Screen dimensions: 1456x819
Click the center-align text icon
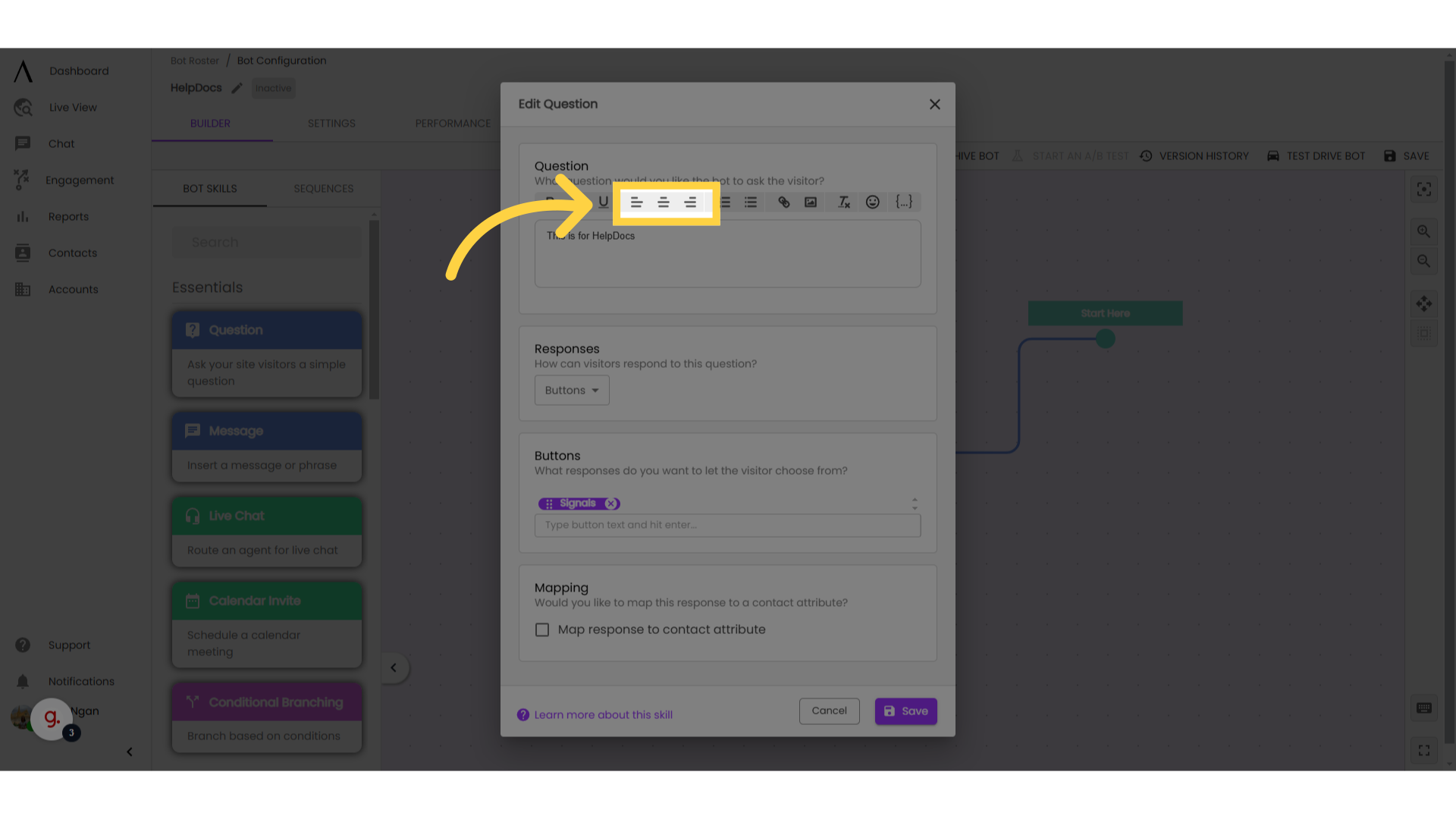point(664,203)
